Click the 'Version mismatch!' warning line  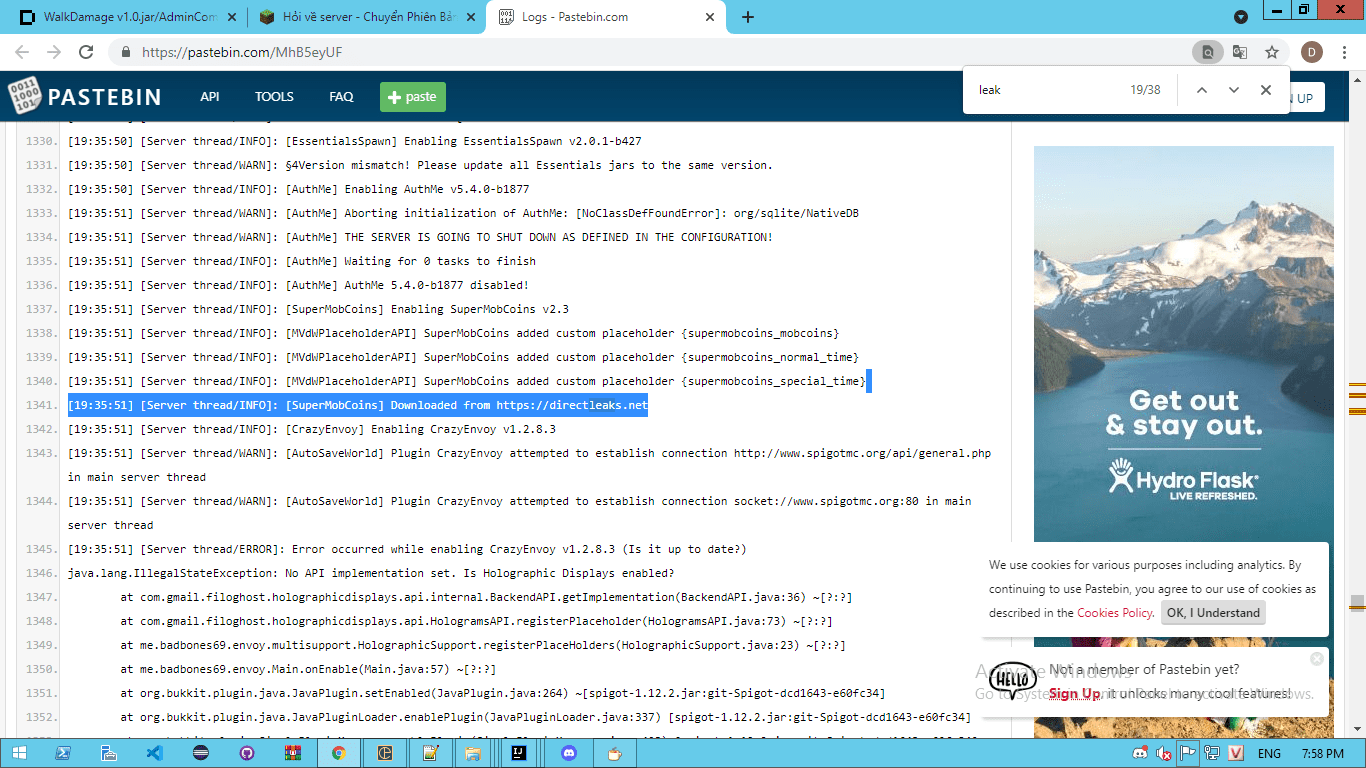click(x=420, y=165)
